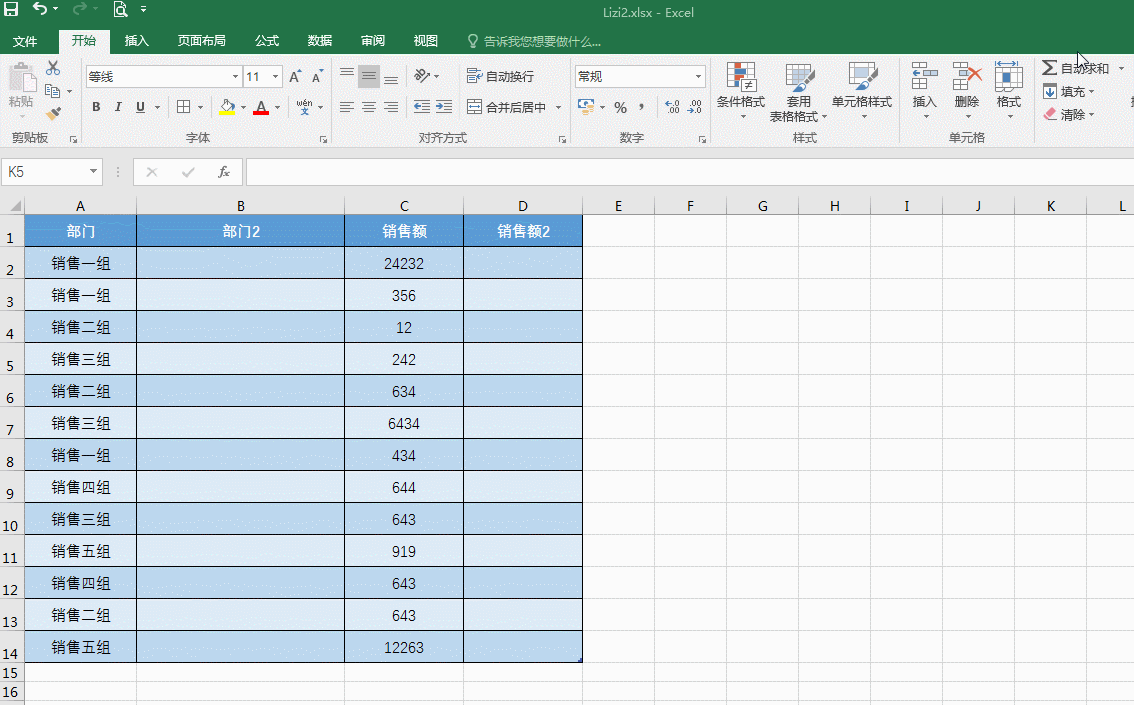Screen dimensions: 1134x705
Task: Toggle Italic formatting
Action: click(118, 107)
